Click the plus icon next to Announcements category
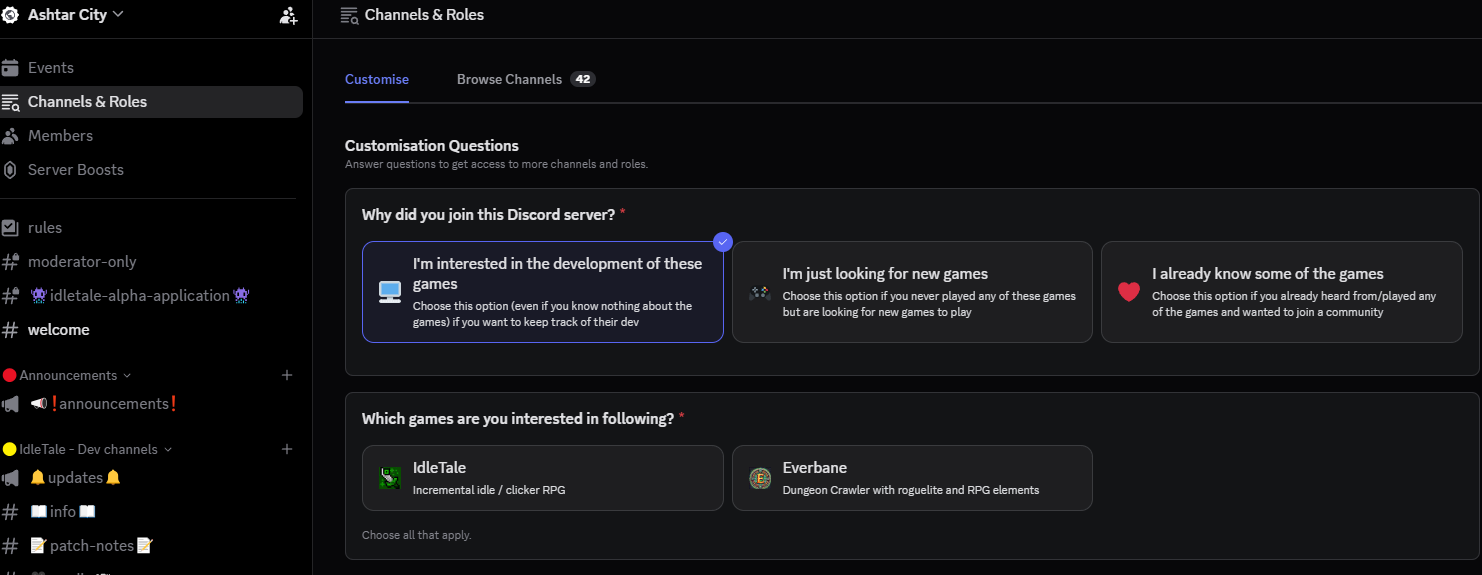The width and height of the screenshot is (1482, 575). click(x=287, y=375)
